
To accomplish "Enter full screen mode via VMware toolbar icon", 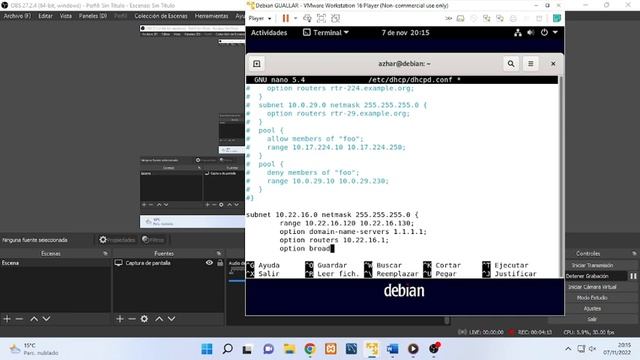I will (321, 18).
